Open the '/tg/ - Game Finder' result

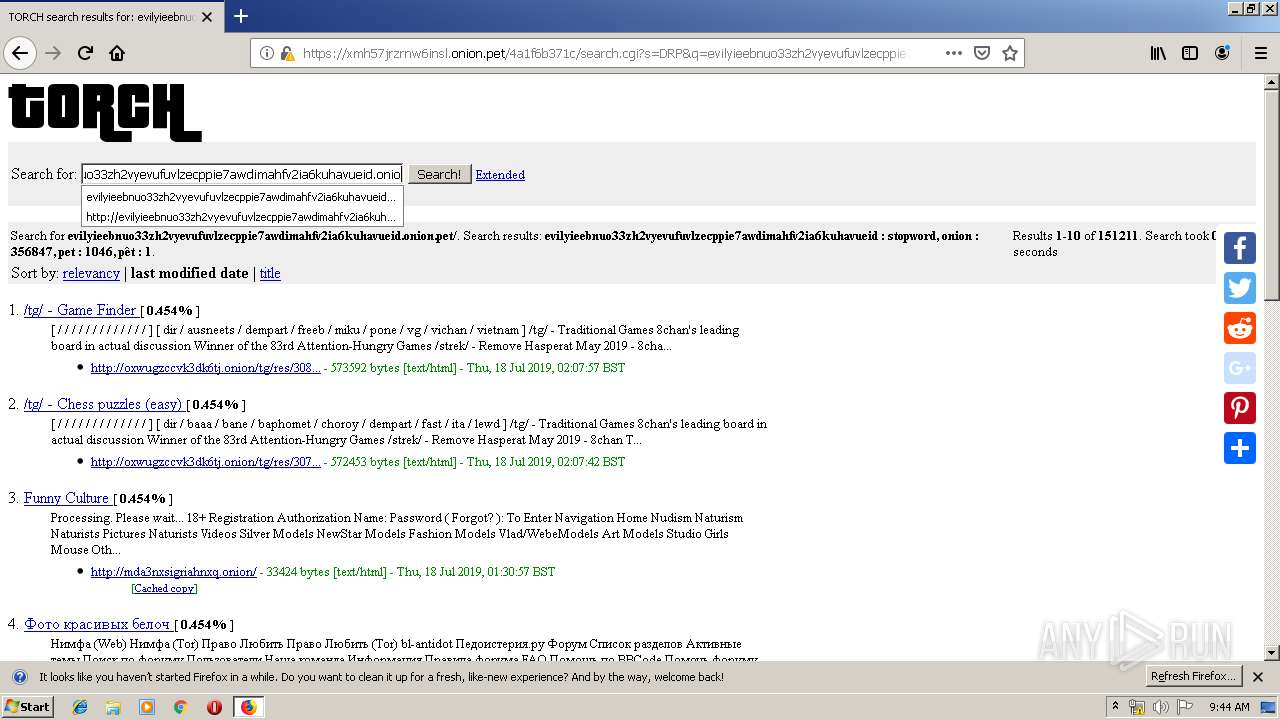pos(80,310)
